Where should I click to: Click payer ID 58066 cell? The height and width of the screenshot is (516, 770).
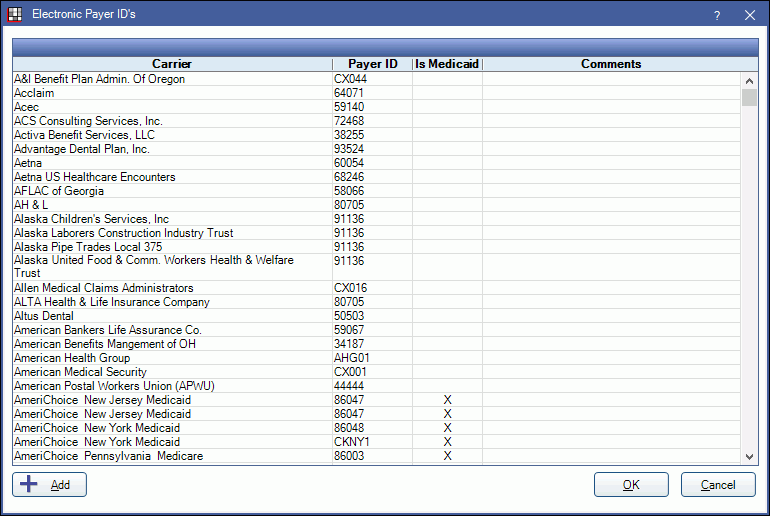click(372, 191)
